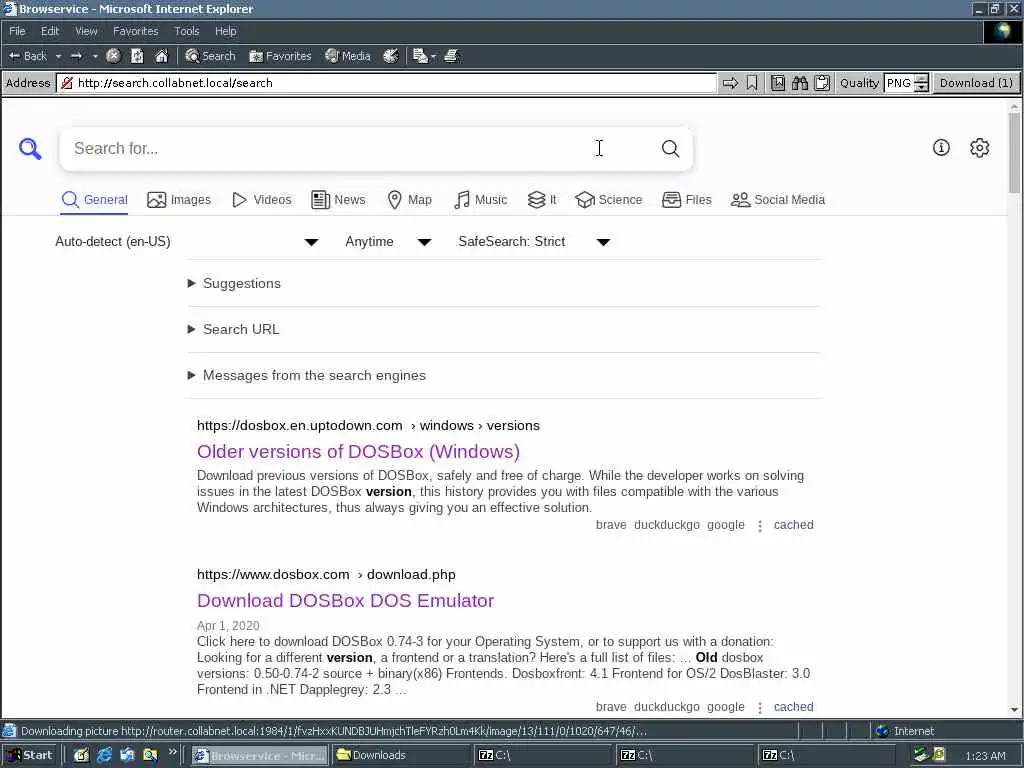Click the Back navigation button
The width and height of the screenshot is (1024, 768).
click(x=27, y=56)
